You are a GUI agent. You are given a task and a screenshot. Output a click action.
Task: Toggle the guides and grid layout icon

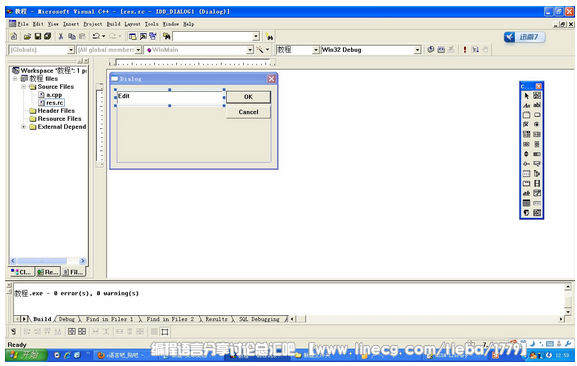click(165, 331)
